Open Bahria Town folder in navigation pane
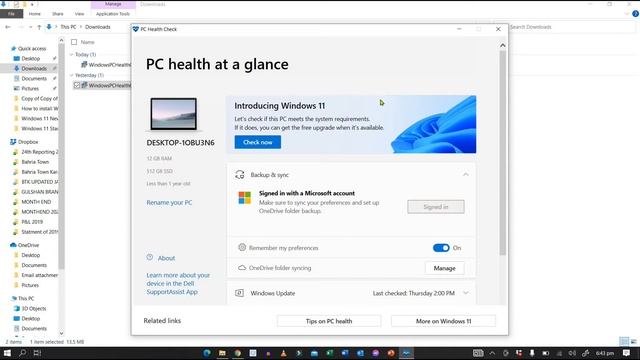This screenshot has width=640, height=360. (x=35, y=162)
